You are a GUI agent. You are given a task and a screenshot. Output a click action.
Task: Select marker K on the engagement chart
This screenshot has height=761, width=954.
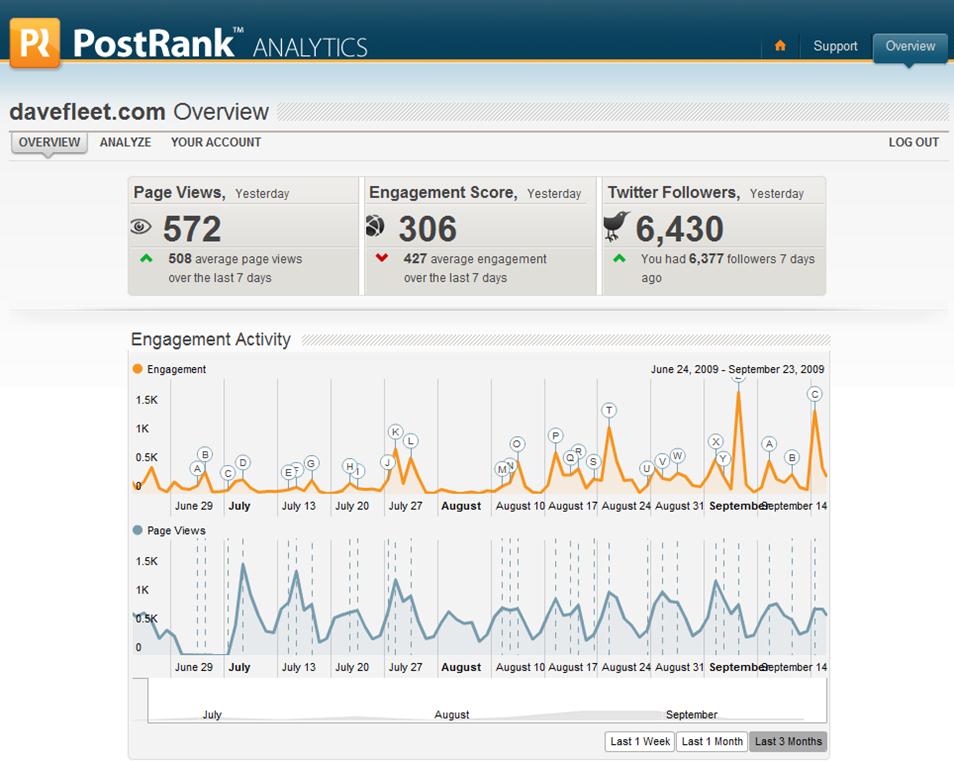395,432
